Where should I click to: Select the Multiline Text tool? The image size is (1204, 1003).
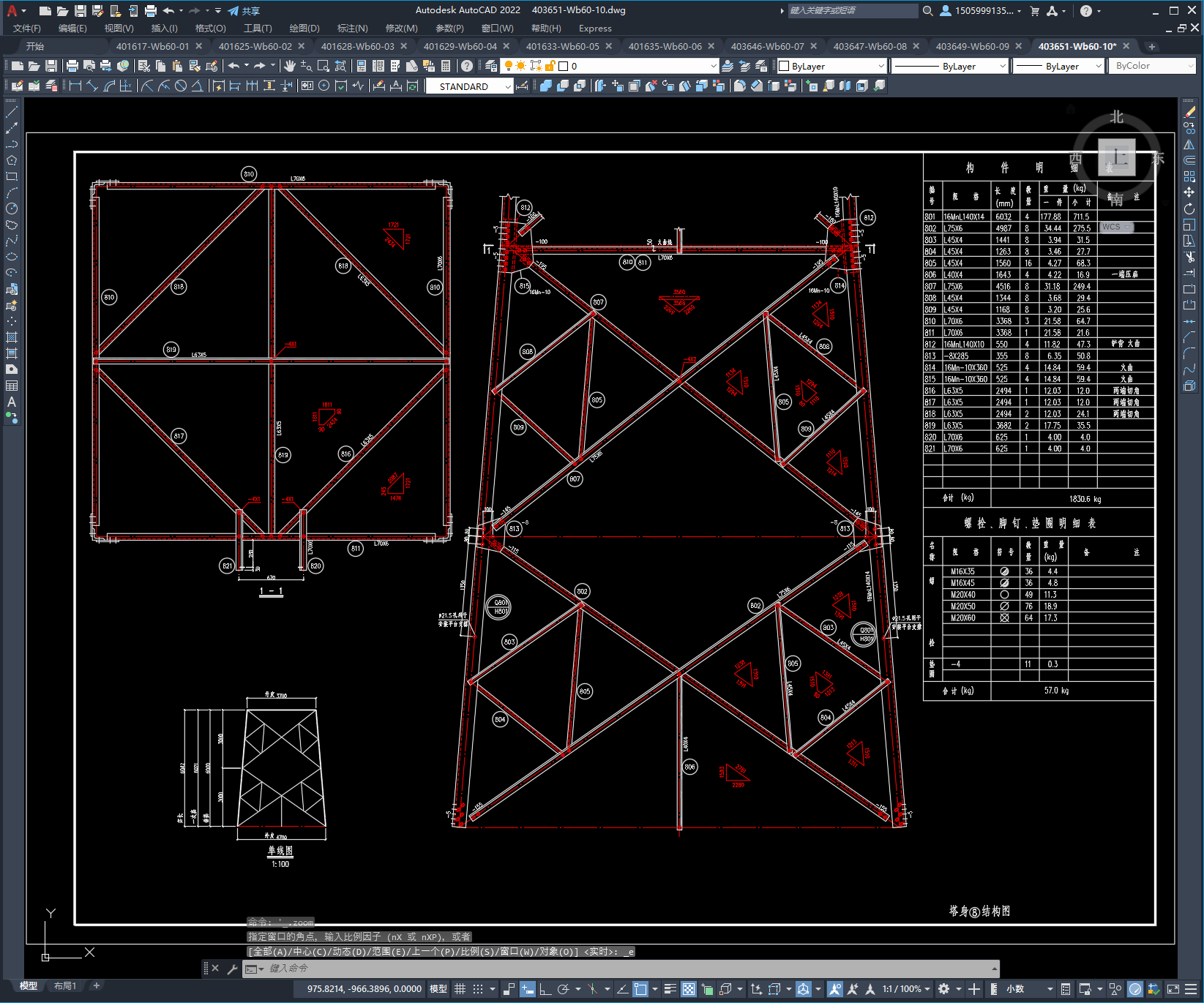(12, 402)
